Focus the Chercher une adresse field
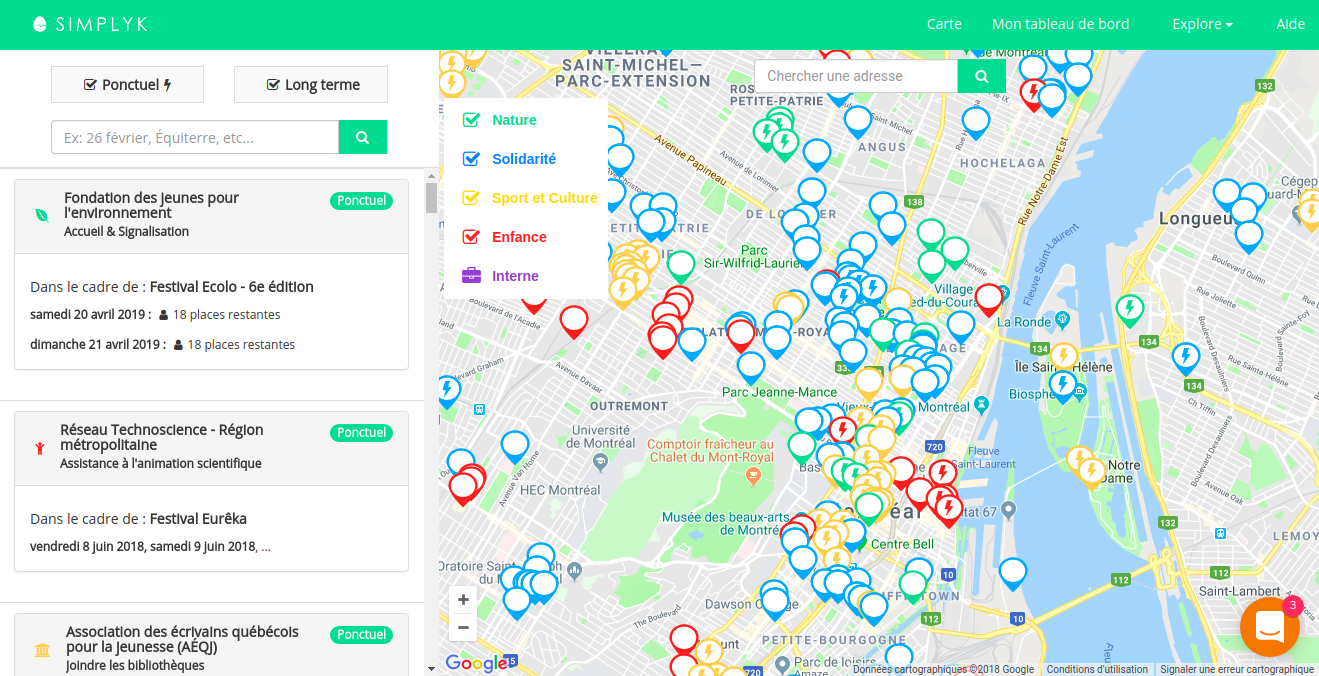The image size is (1319, 676). click(x=856, y=76)
